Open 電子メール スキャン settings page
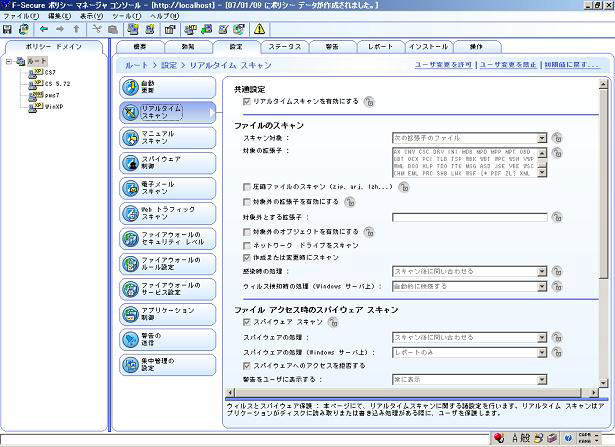 (167, 188)
